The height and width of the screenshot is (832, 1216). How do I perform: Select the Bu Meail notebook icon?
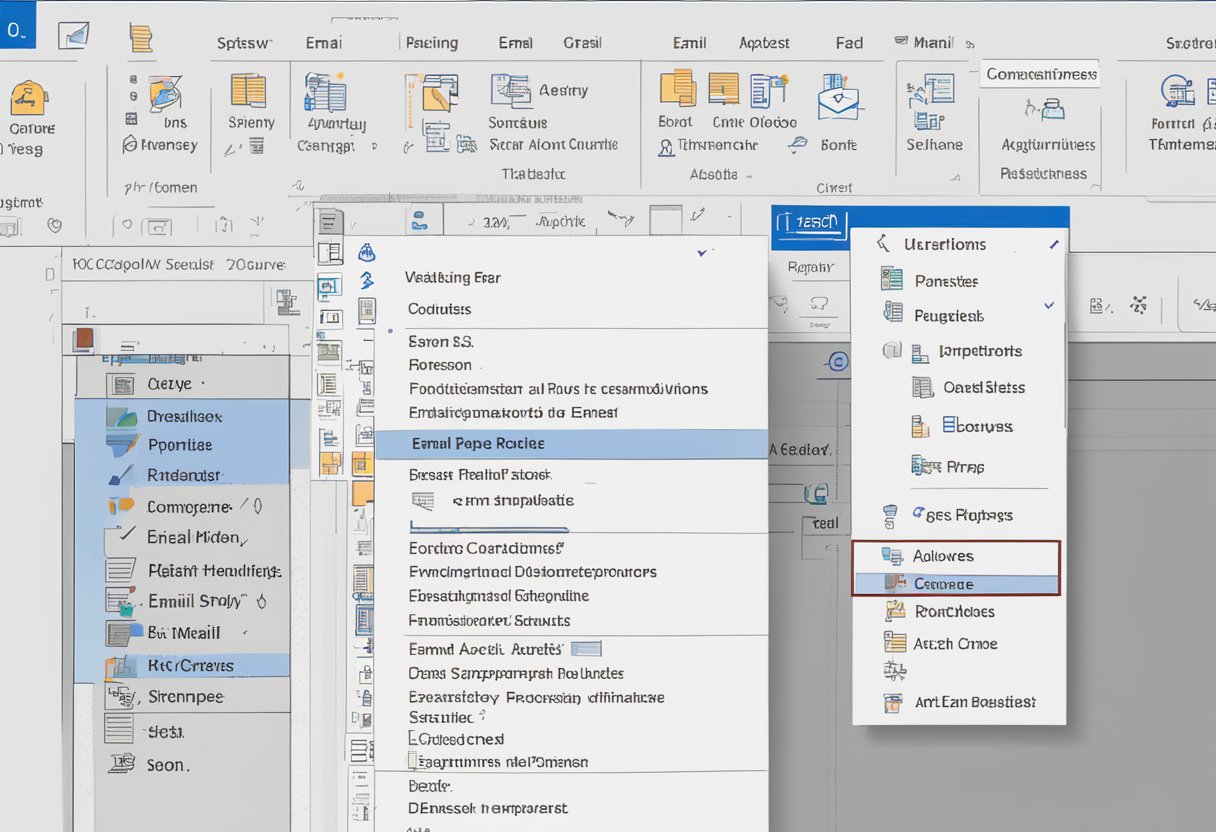(122, 633)
